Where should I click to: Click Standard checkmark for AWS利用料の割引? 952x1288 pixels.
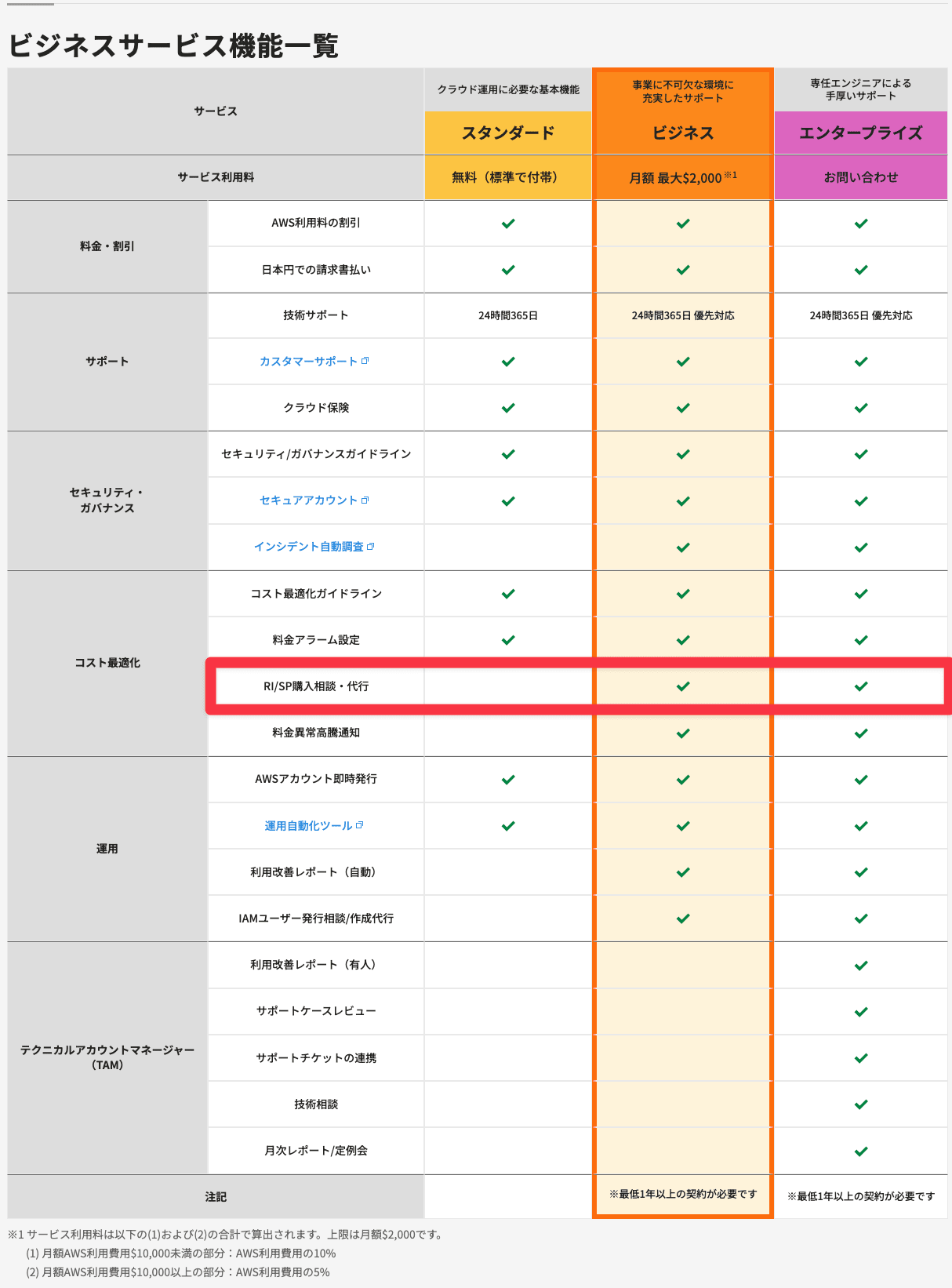[x=508, y=224]
